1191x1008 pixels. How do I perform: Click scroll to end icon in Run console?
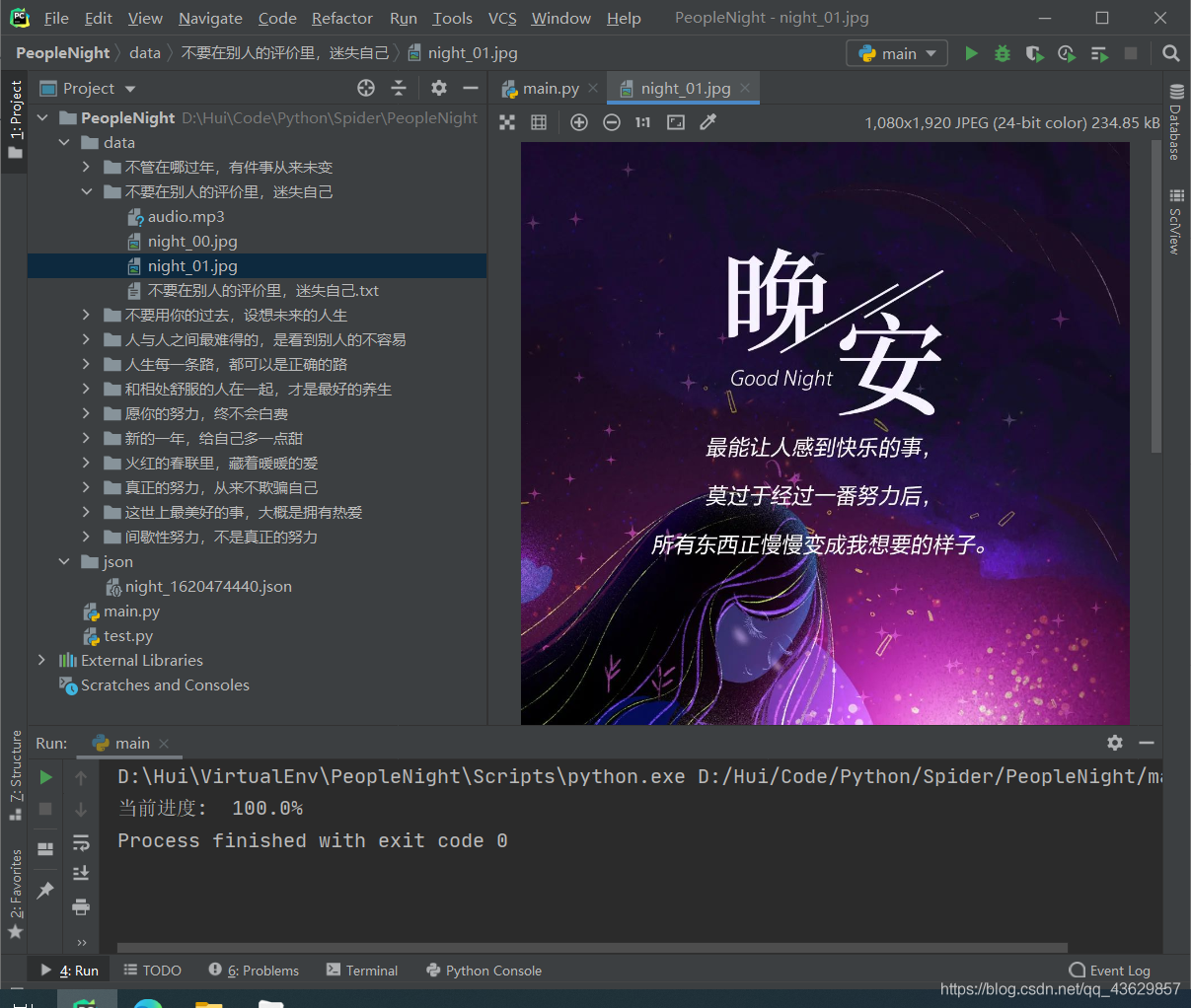81,873
